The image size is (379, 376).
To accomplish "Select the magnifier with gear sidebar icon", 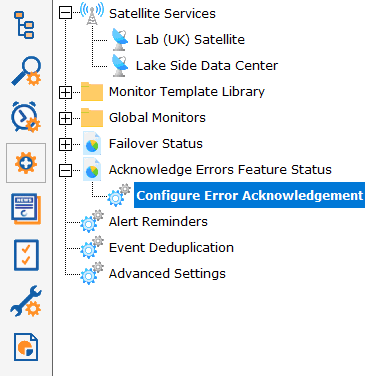I will click(x=26, y=71).
